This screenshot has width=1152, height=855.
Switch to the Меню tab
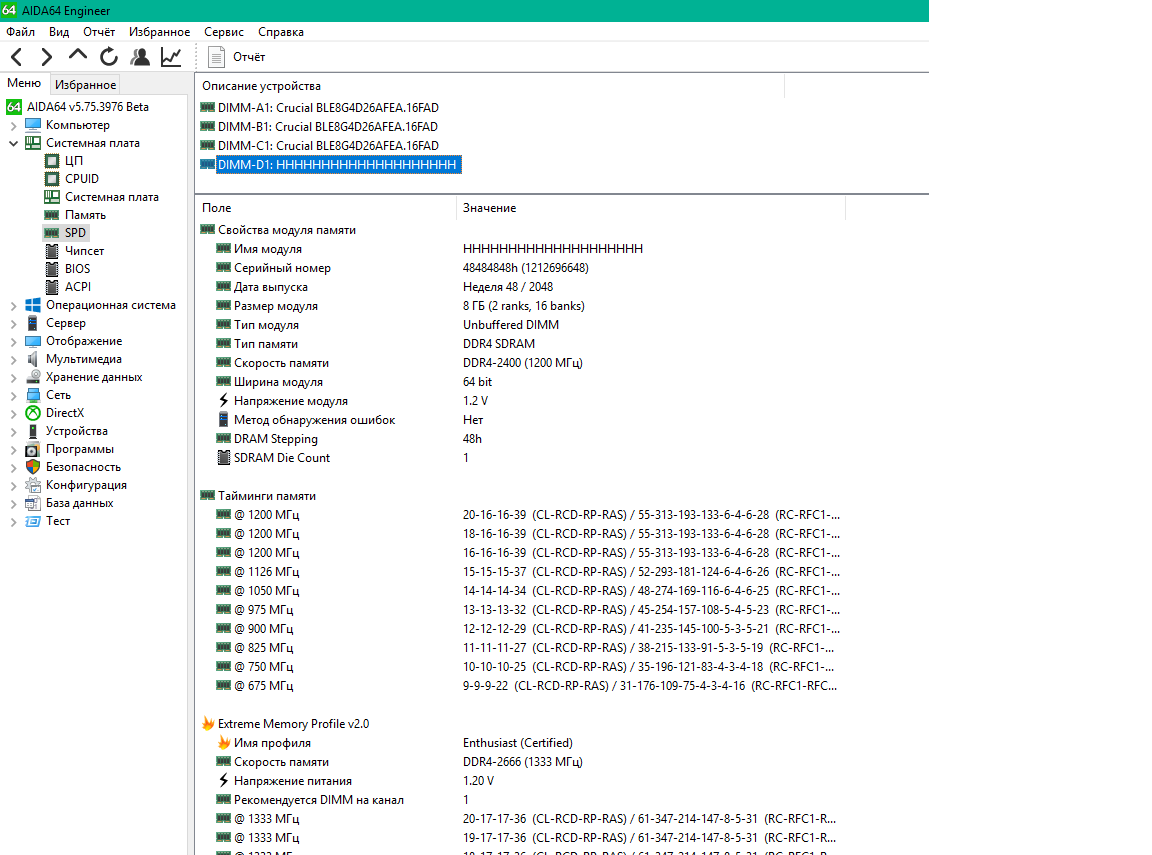[24, 83]
